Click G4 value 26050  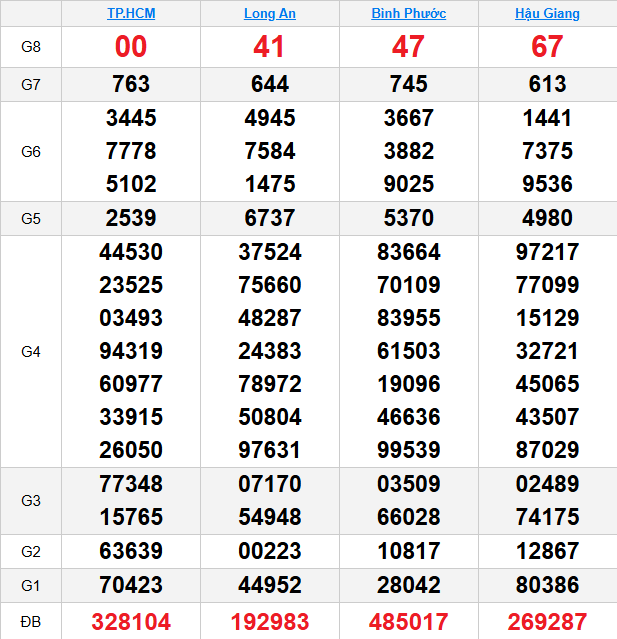(131, 450)
